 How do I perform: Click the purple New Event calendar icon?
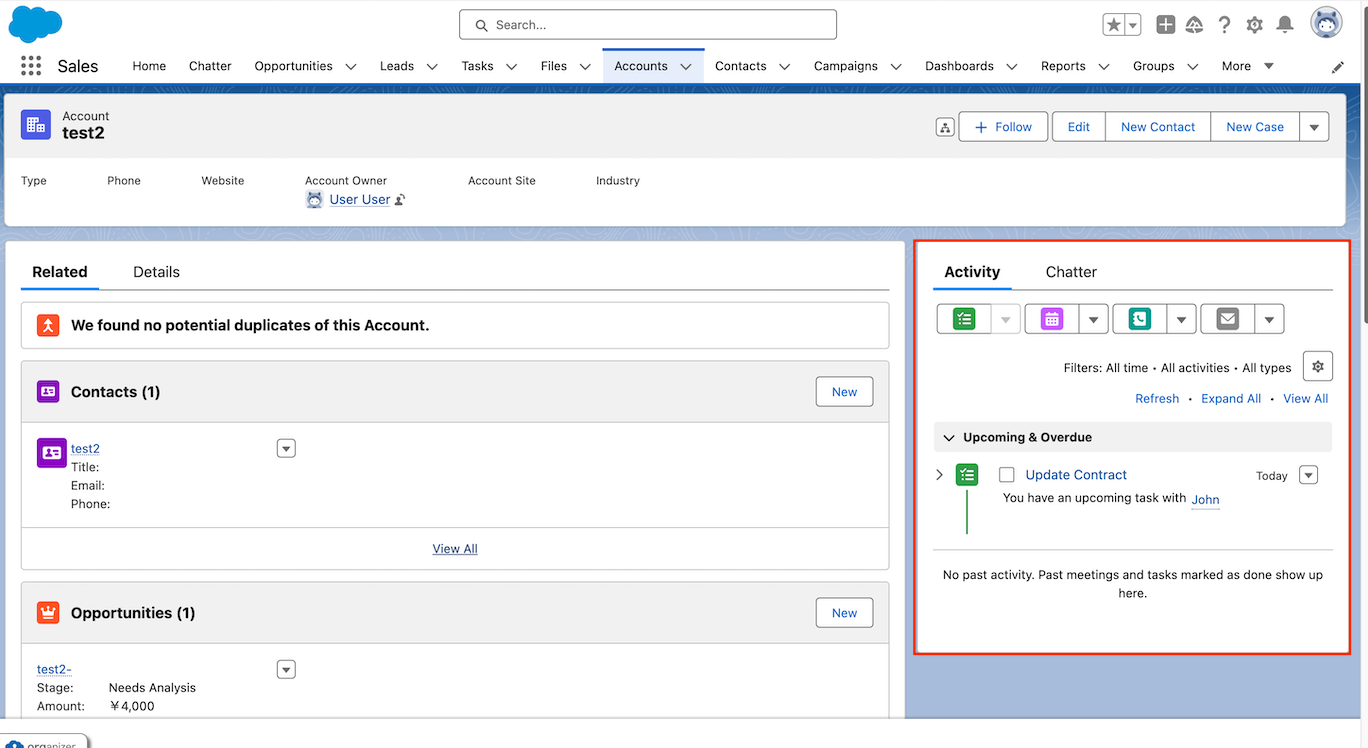tap(1052, 319)
